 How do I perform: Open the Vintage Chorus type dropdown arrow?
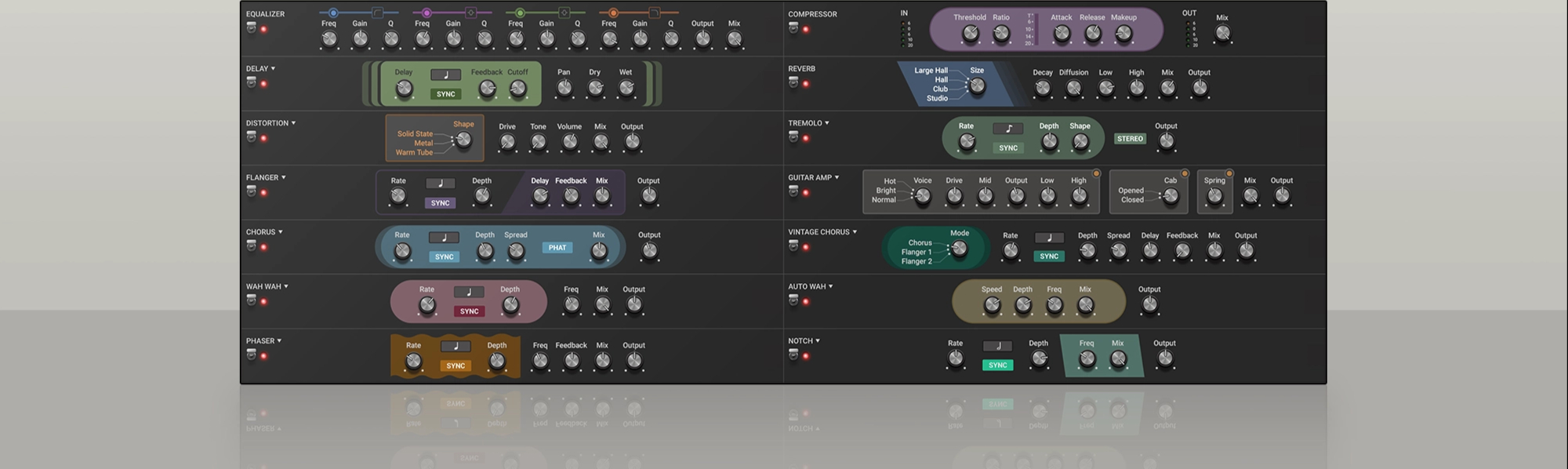pos(855,232)
